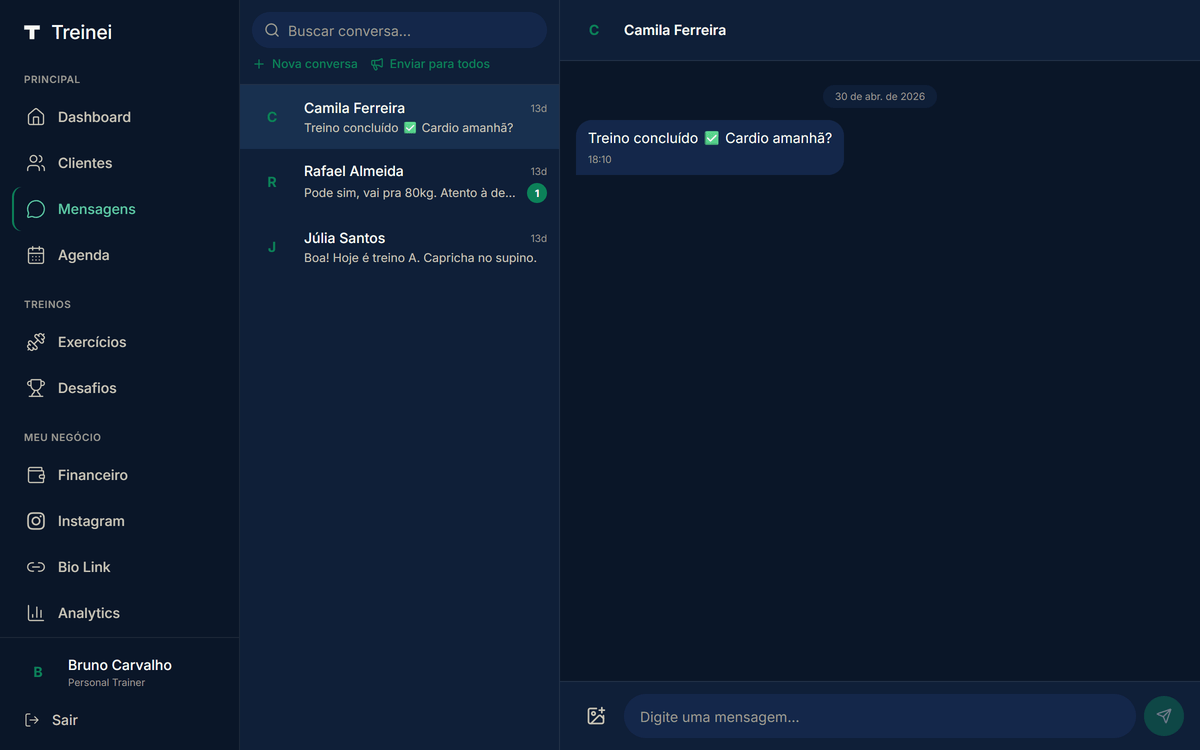Focus the Buscar conversa search field
Viewport: 1200px width, 750px height.
click(399, 31)
